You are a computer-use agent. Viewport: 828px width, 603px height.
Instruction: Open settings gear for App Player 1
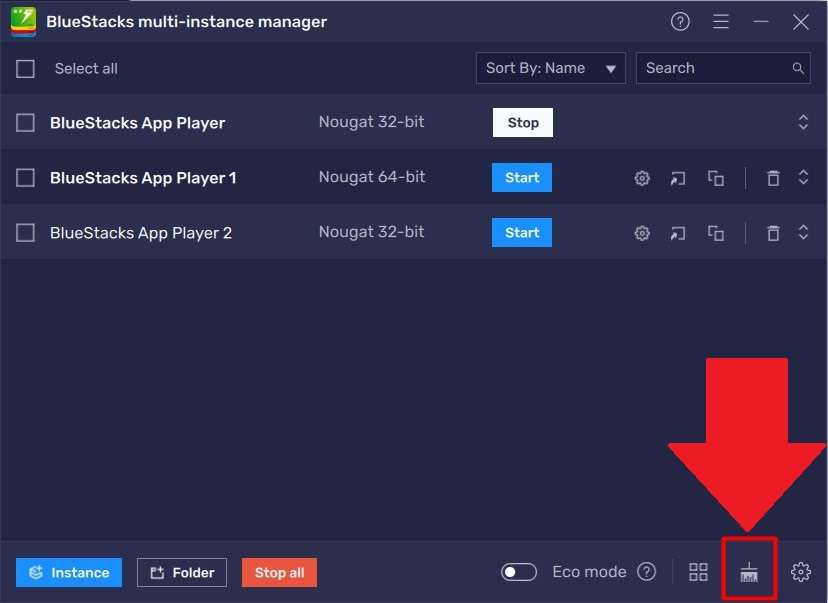point(642,178)
